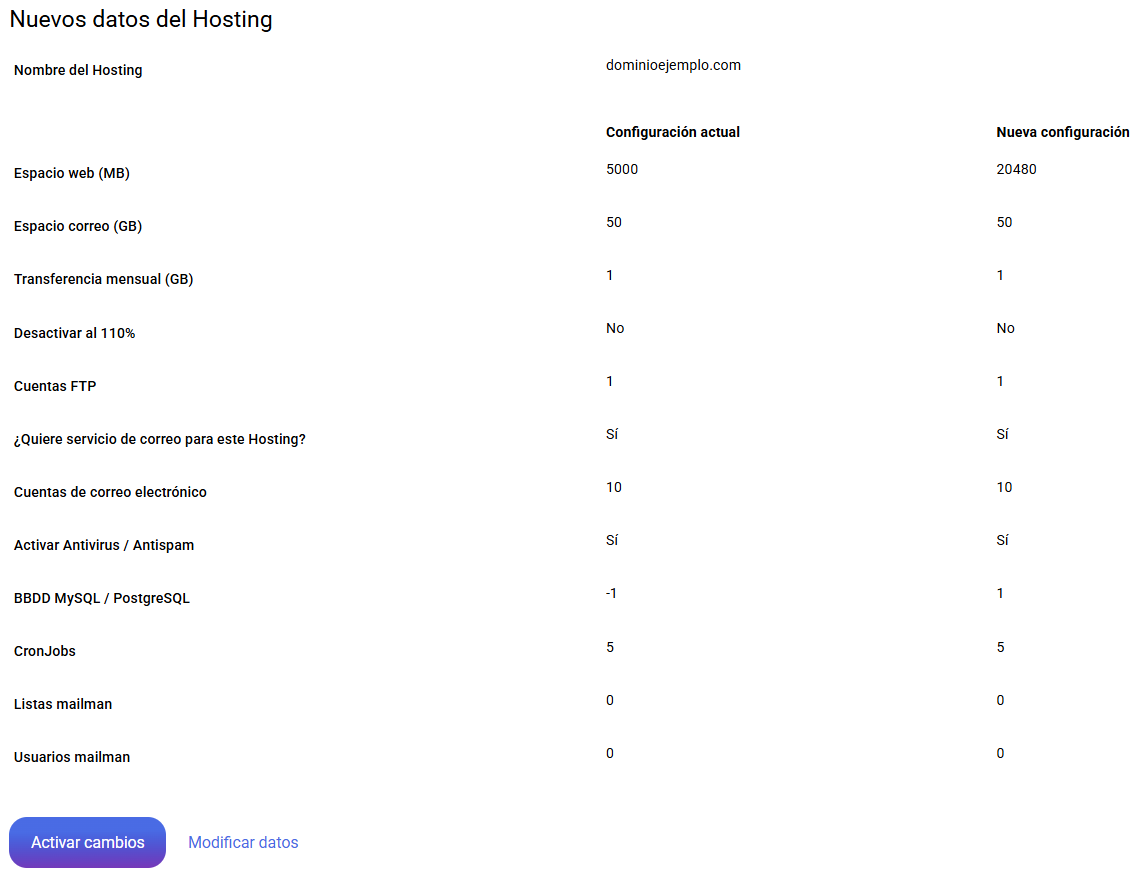Click the Nuevos datos del Hosting heading
1137x877 pixels.
(141, 19)
